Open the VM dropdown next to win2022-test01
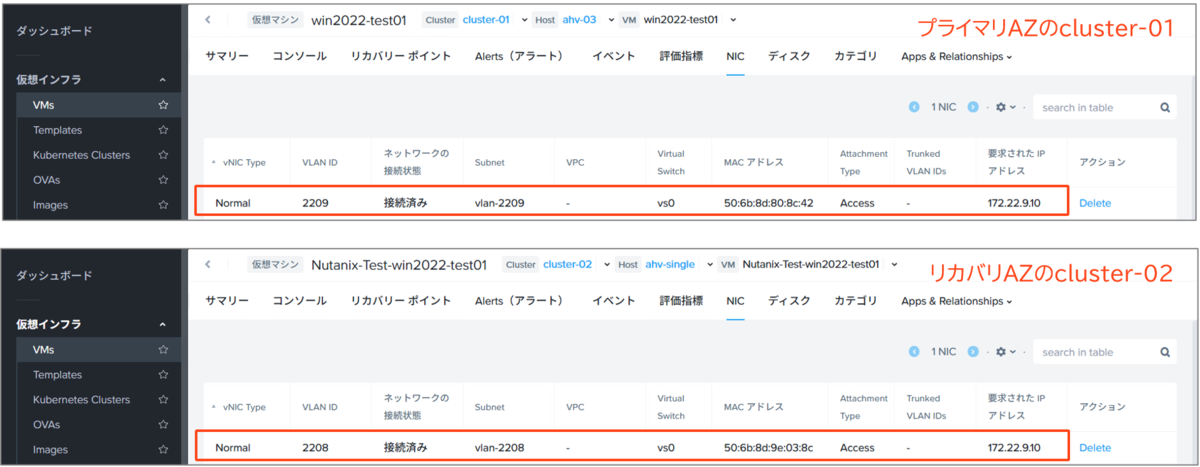Image resolution: width=1200 pixels, height=467 pixels. point(733,19)
